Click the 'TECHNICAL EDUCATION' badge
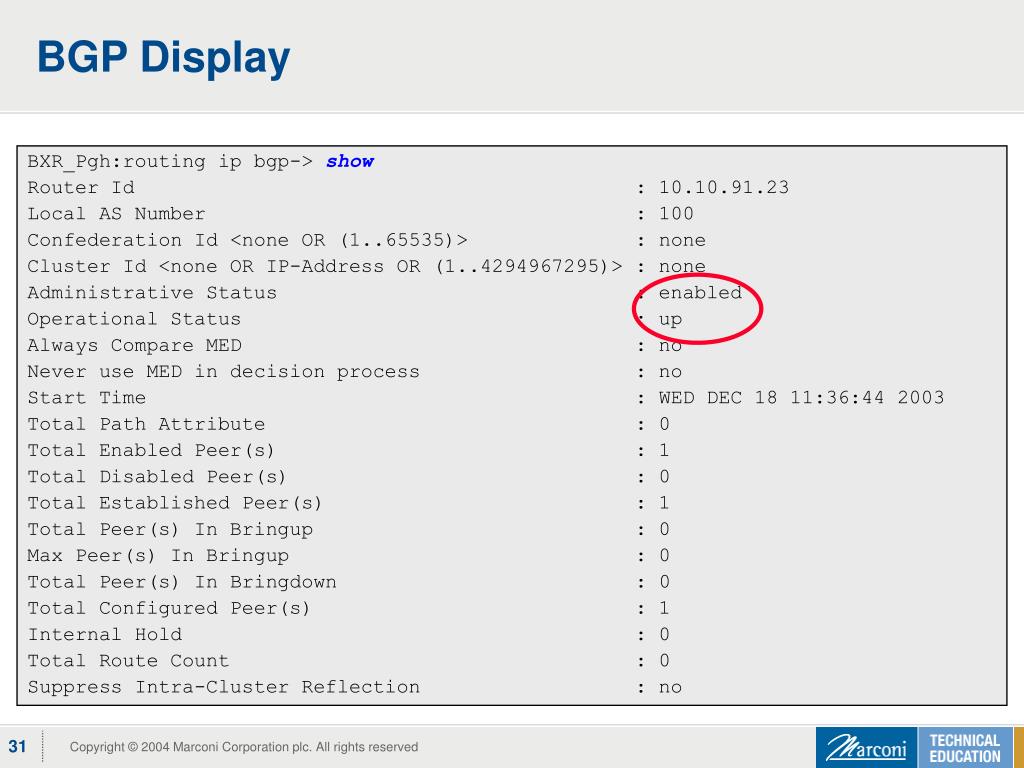The height and width of the screenshot is (768, 1024). [x=965, y=748]
